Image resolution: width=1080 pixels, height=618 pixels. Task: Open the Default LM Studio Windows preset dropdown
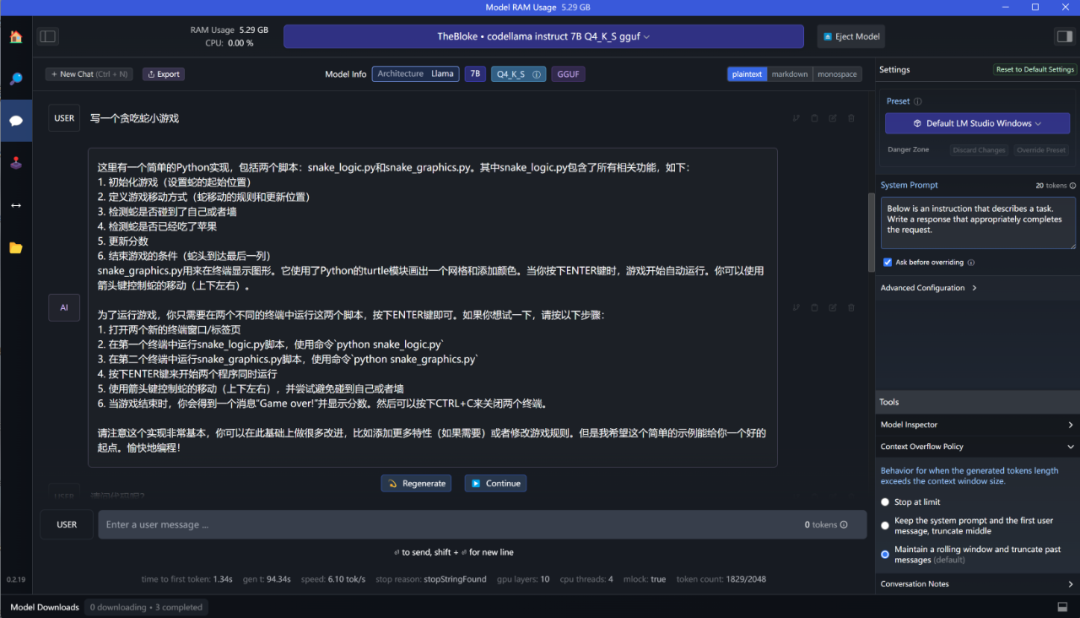pyautogui.click(x=976, y=123)
